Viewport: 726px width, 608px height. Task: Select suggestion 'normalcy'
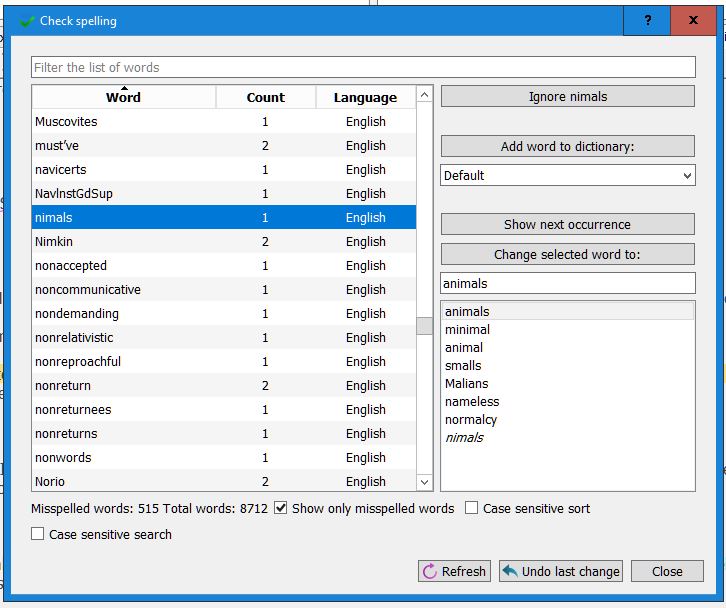(568, 420)
